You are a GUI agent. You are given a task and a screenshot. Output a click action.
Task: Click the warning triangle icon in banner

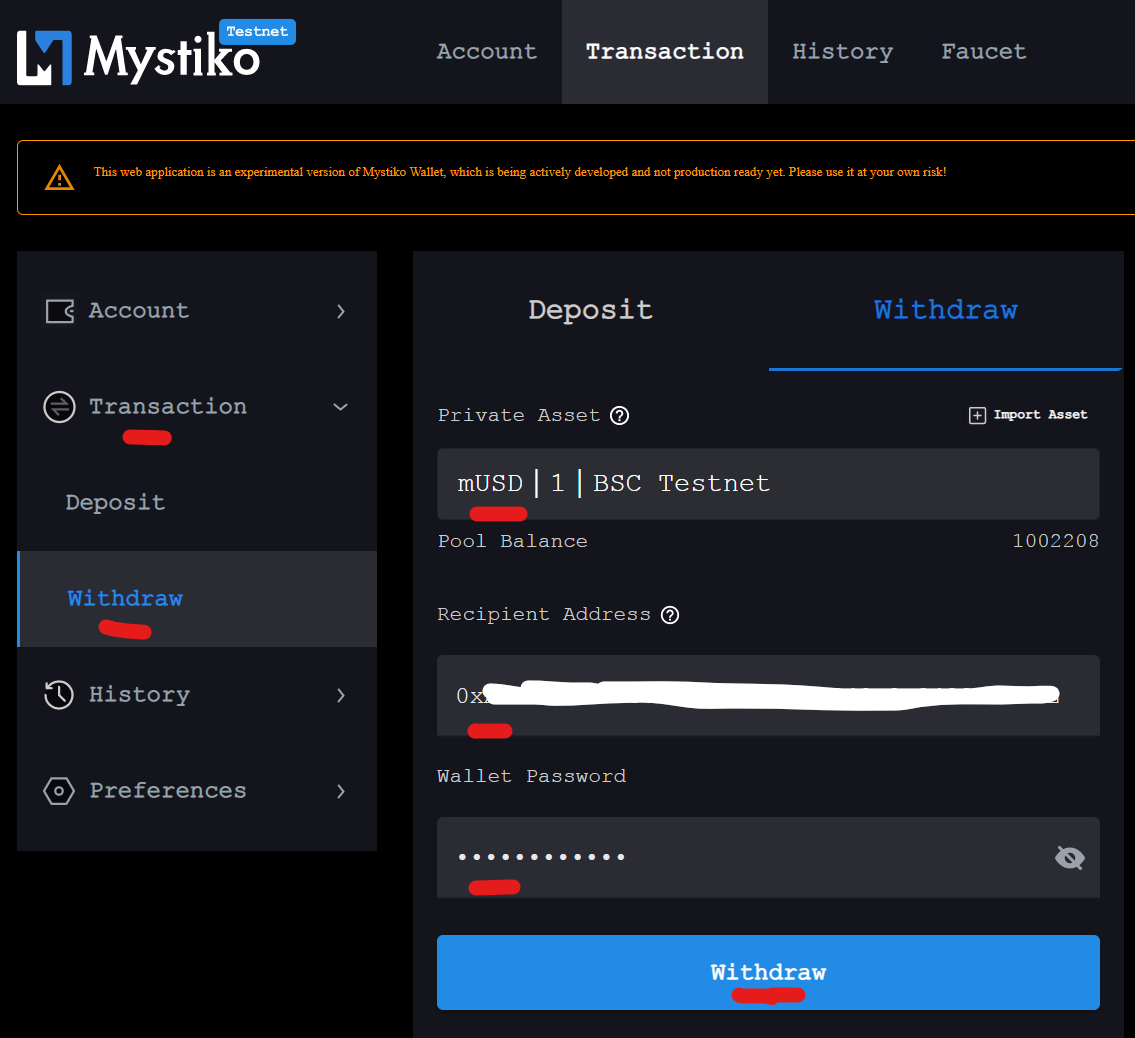click(x=59, y=177)
